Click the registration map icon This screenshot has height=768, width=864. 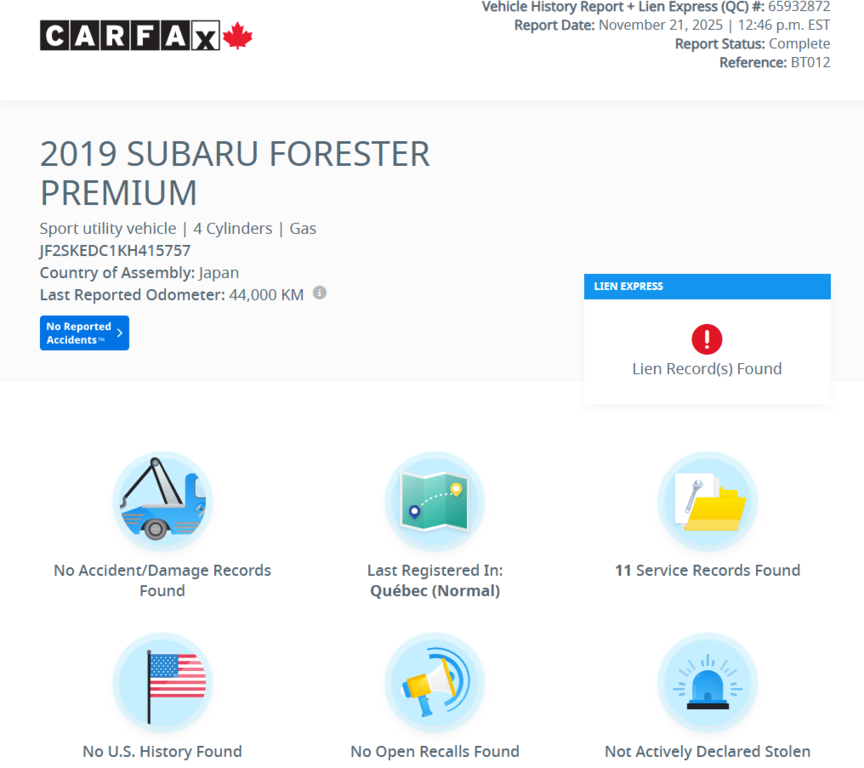point(434,500)
